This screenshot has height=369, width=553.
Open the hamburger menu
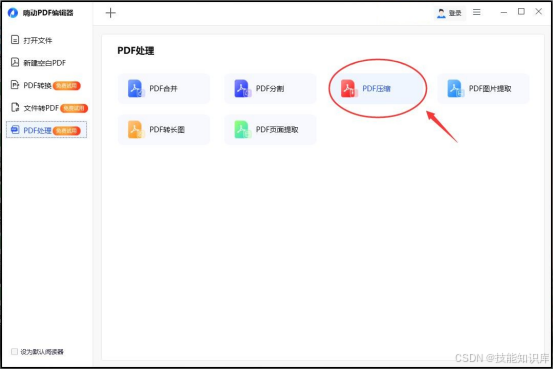click(x=477, y=12)
